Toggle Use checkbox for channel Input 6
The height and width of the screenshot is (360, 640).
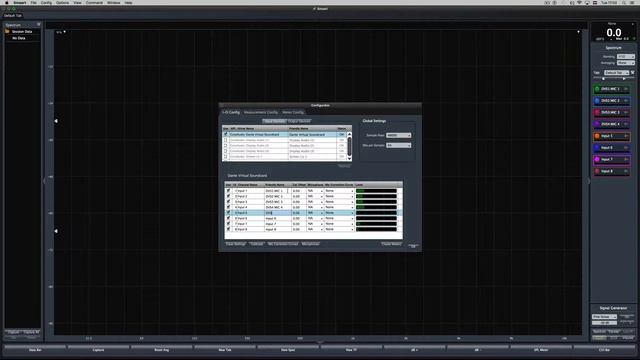[x=228, y=218]
